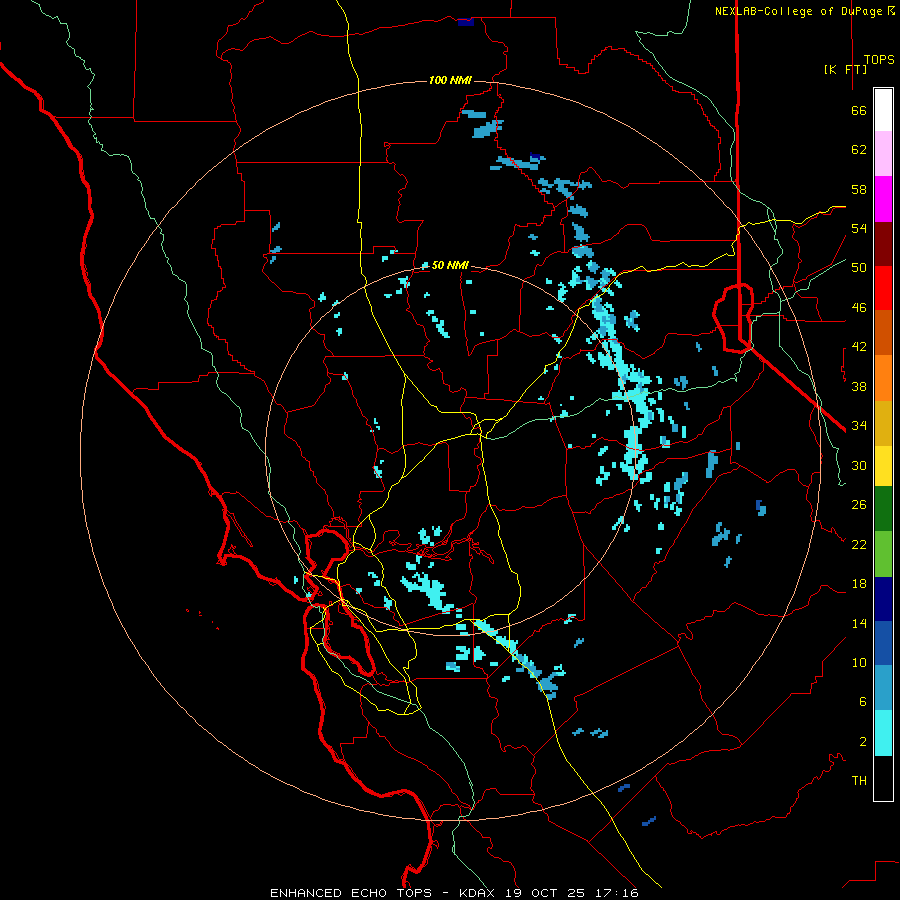The image size is (900, 900).
Task: Click the medium blue 18 kft legend swatch
Action: (883, 643)
